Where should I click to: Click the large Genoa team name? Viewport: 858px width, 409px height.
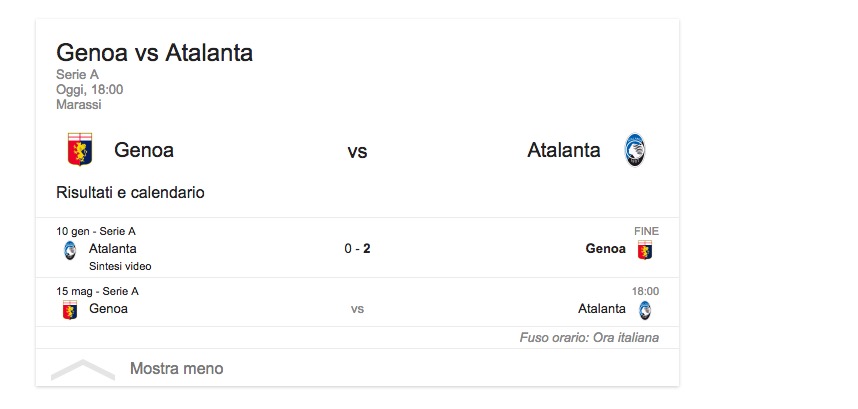point(144,150)
